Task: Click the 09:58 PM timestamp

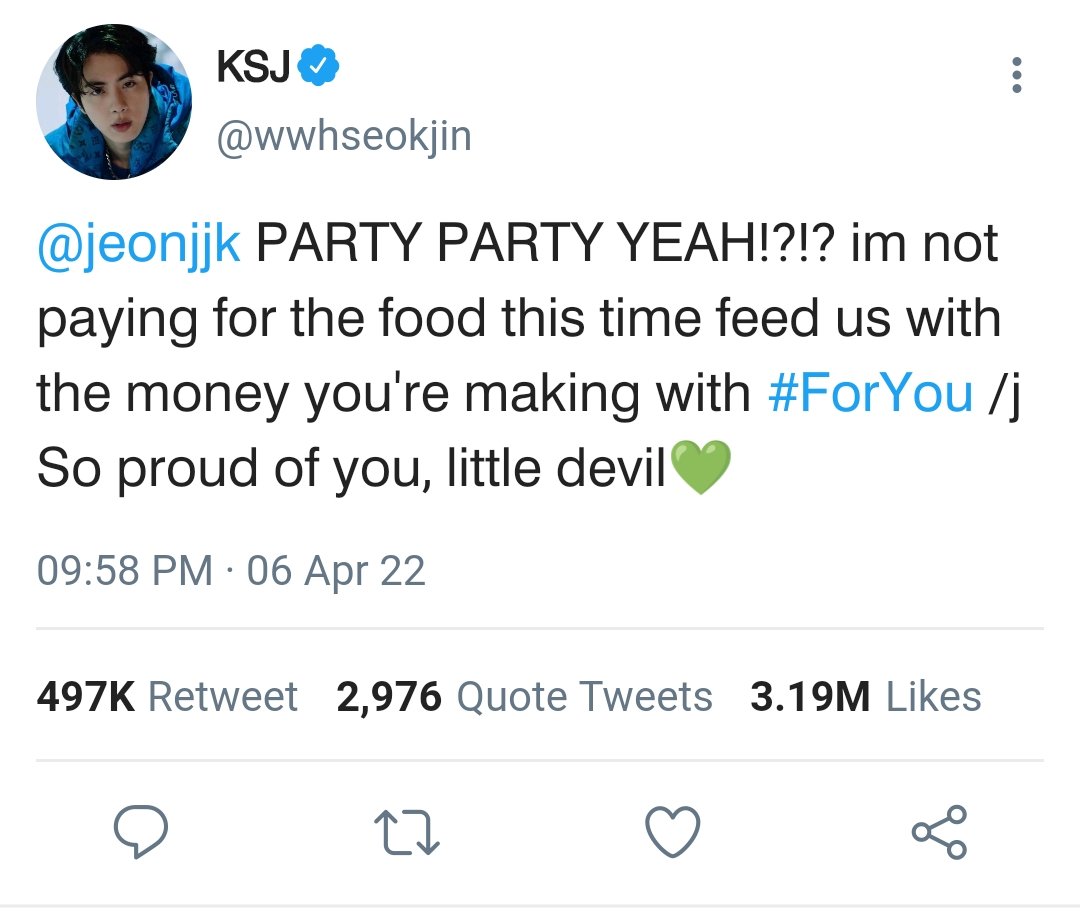Action: 125,571
